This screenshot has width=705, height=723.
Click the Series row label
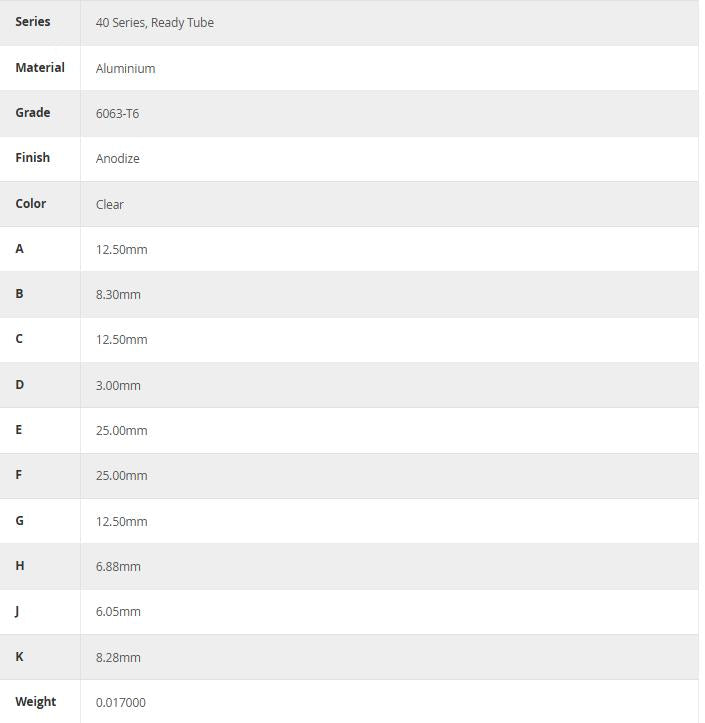pos(33,22)
